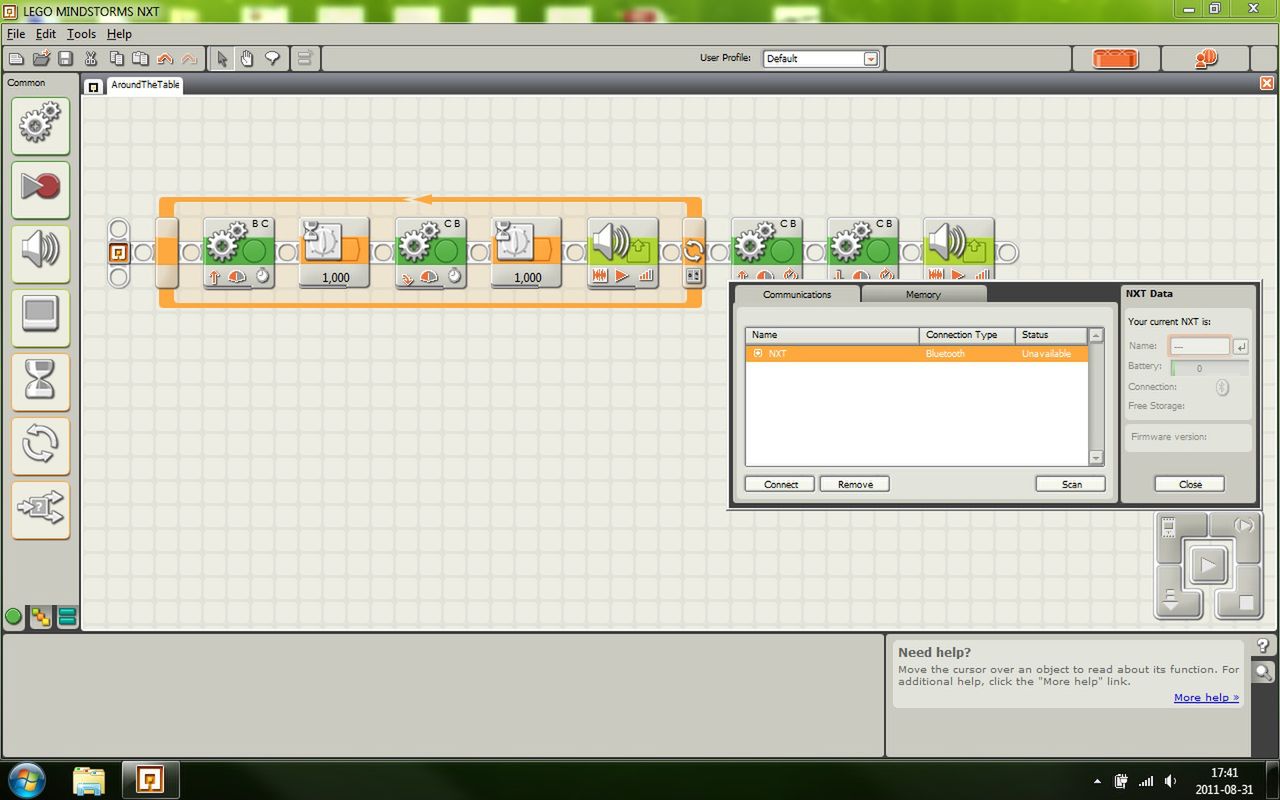This screenshot has width=1280, height=800.
Task: Switch to the Communications tab
Action: click(797, 294)
